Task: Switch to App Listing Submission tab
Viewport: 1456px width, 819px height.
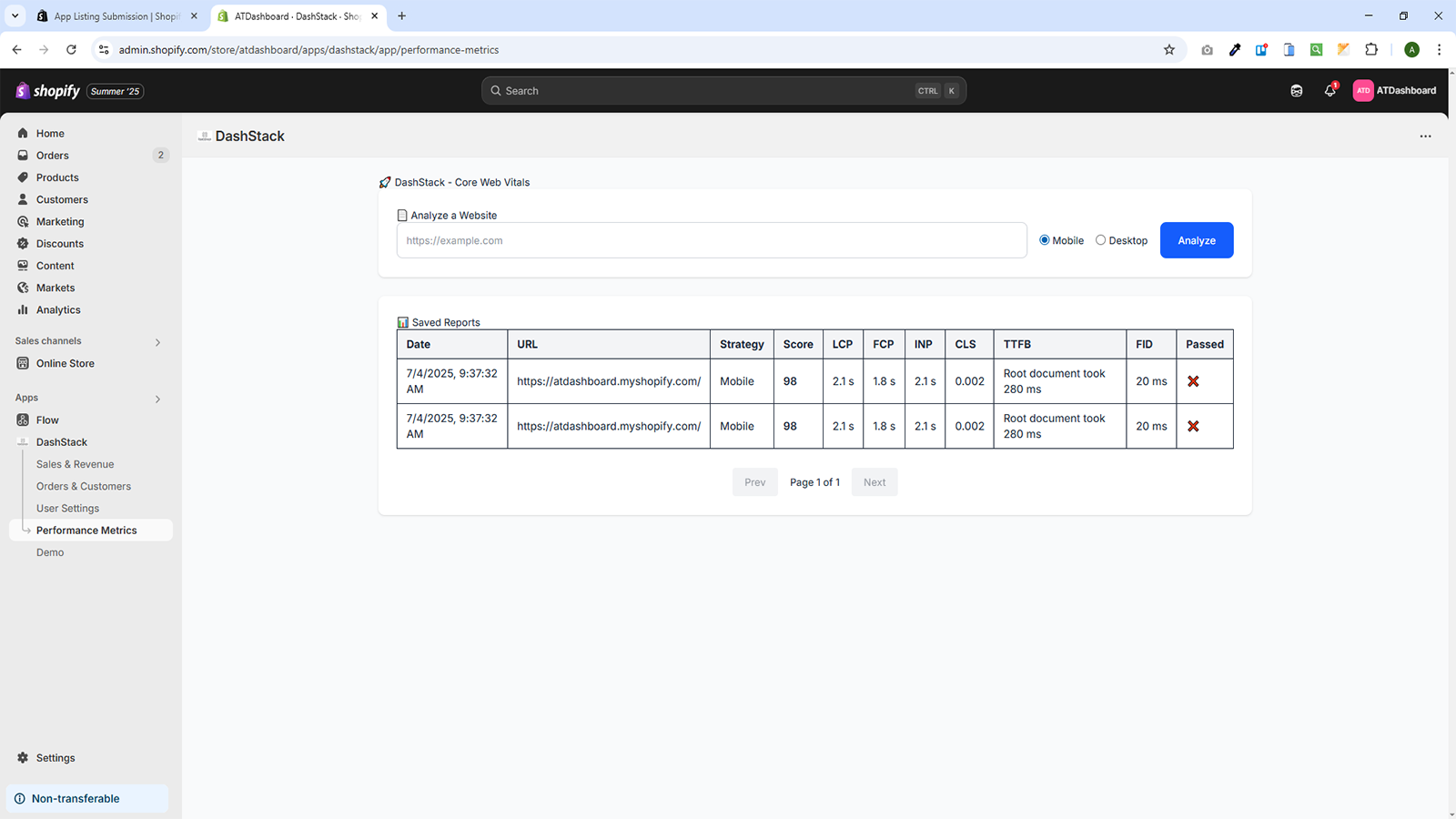Action: pyautogui.click(x=117, y=16)
